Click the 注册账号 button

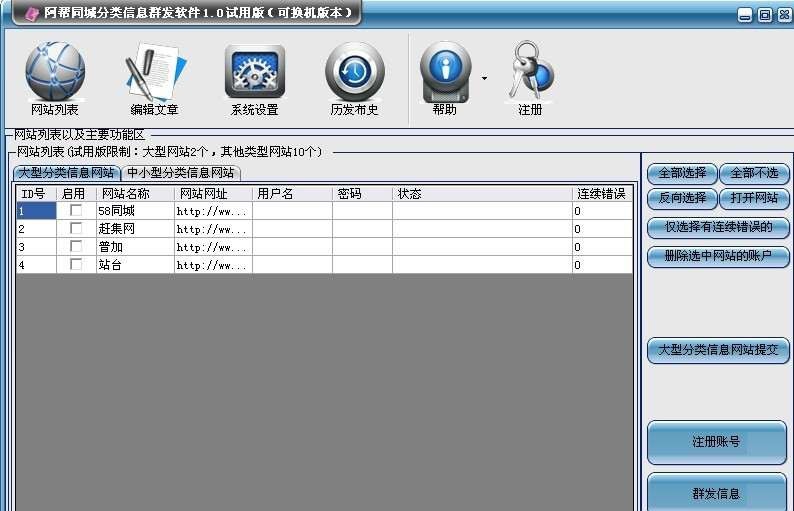(717, 442)
